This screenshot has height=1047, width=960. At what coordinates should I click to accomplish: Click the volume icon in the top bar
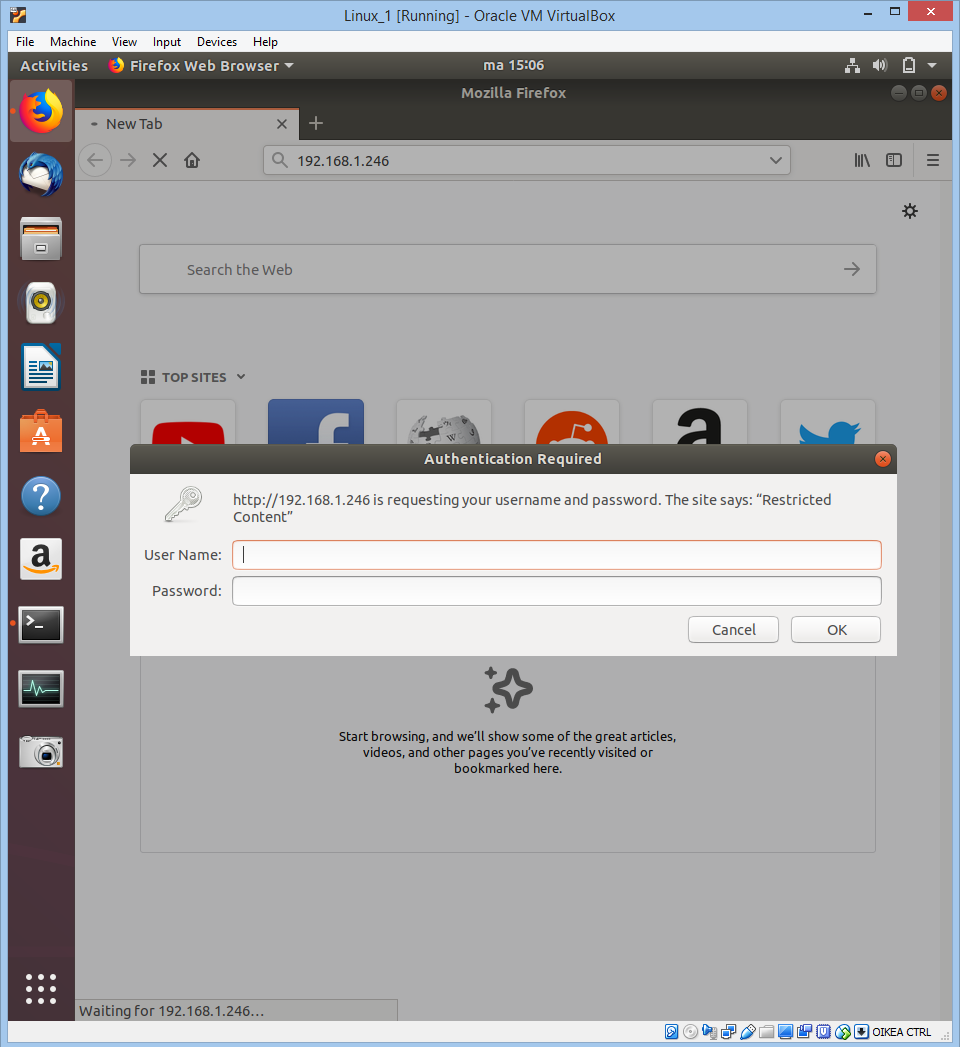879,65
